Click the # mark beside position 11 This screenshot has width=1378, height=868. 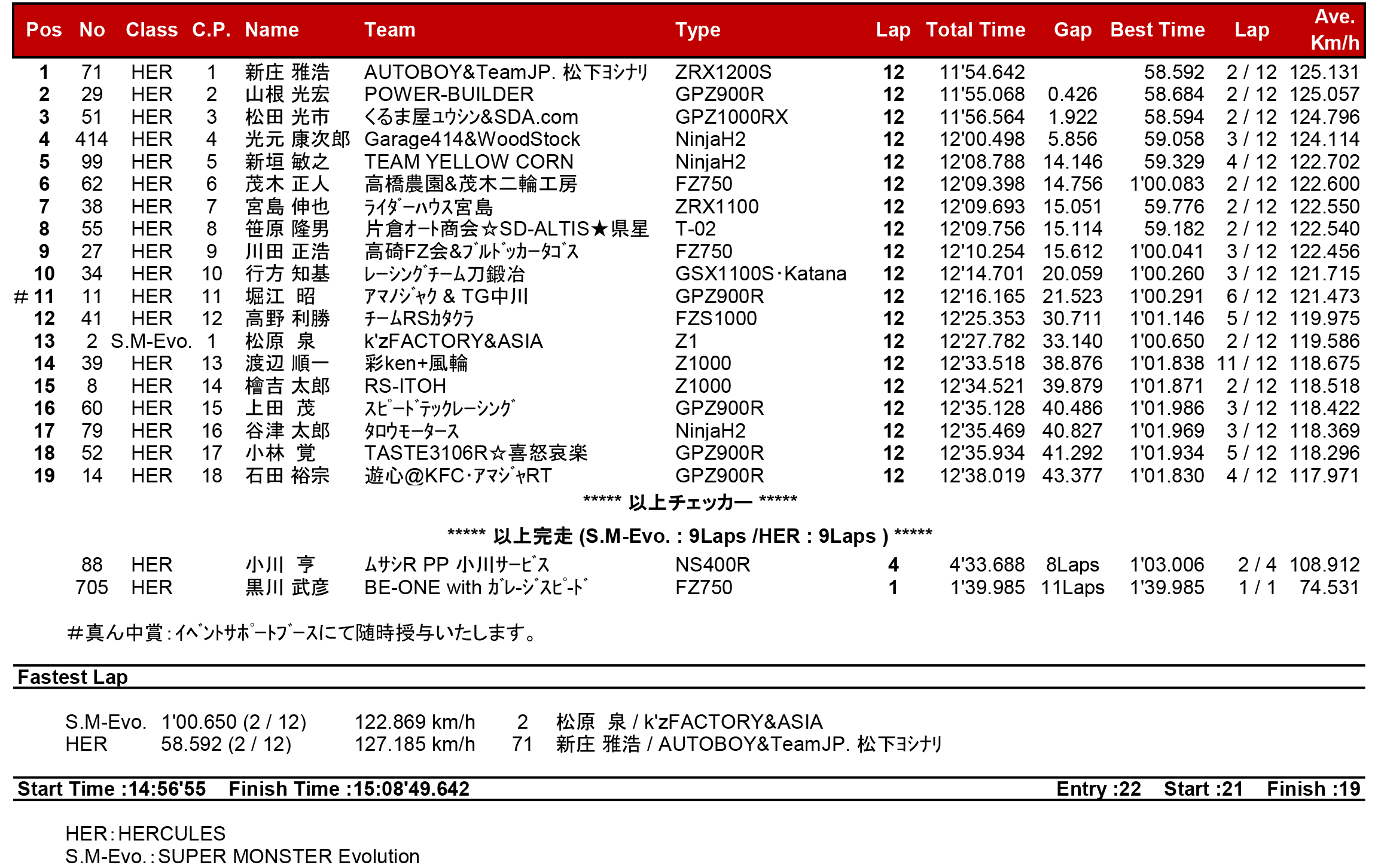click(21, 297)
